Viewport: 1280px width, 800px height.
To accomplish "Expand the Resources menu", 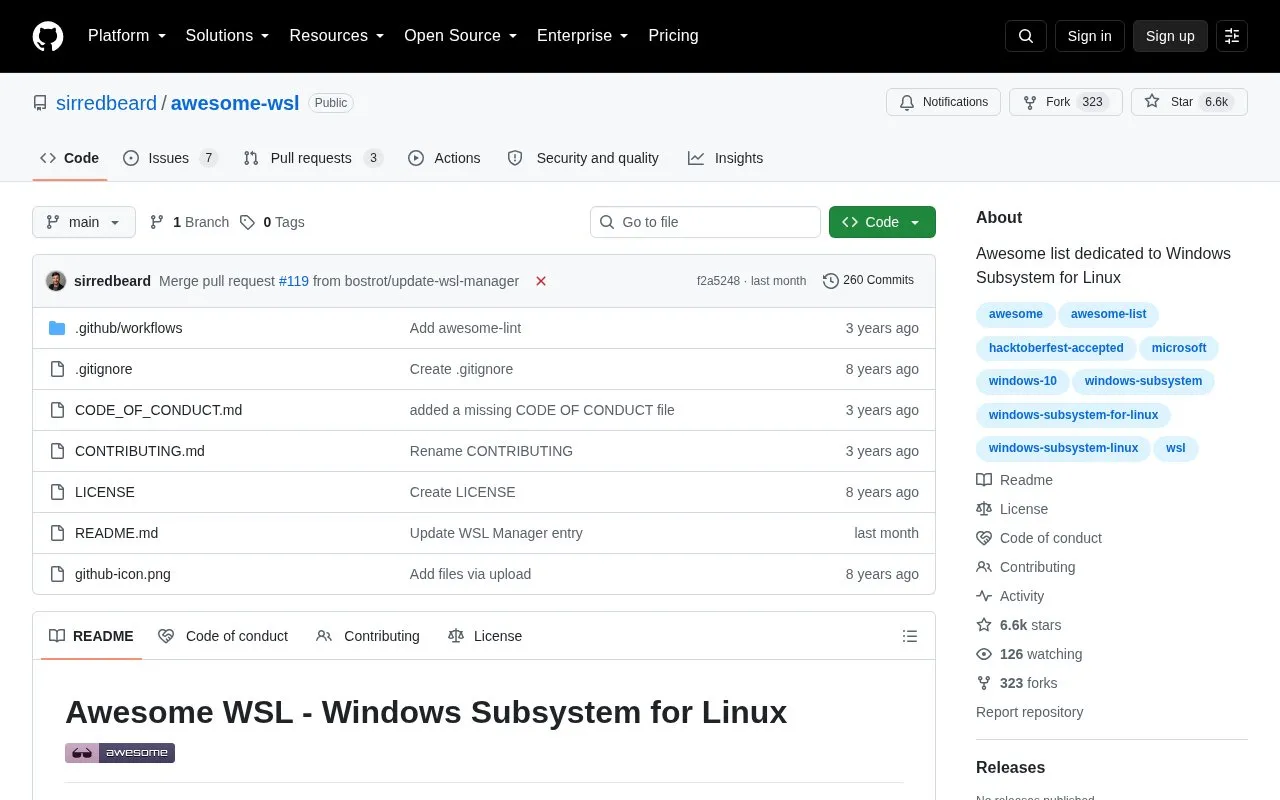I will point(337,36).
